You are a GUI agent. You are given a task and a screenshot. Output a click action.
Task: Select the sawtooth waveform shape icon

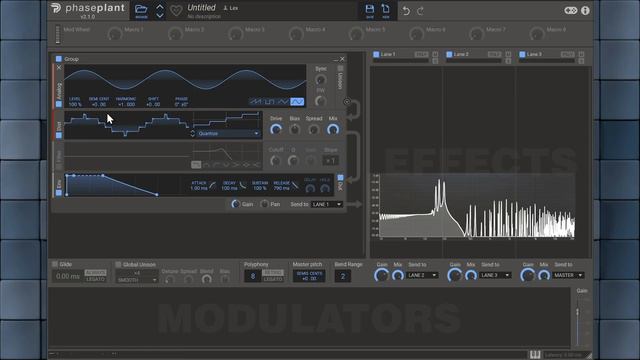256,102
